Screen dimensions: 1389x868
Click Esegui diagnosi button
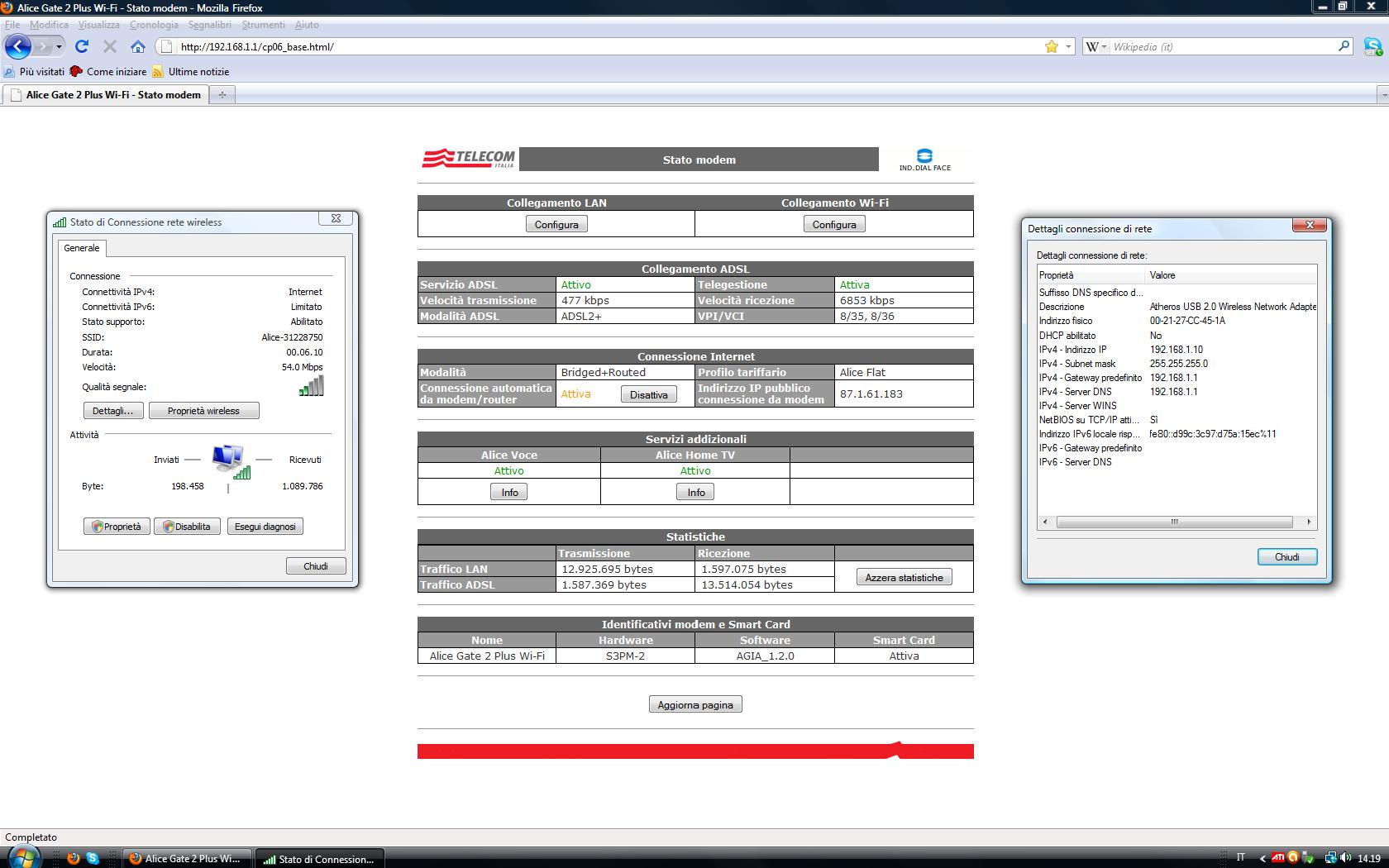point(265,527)
